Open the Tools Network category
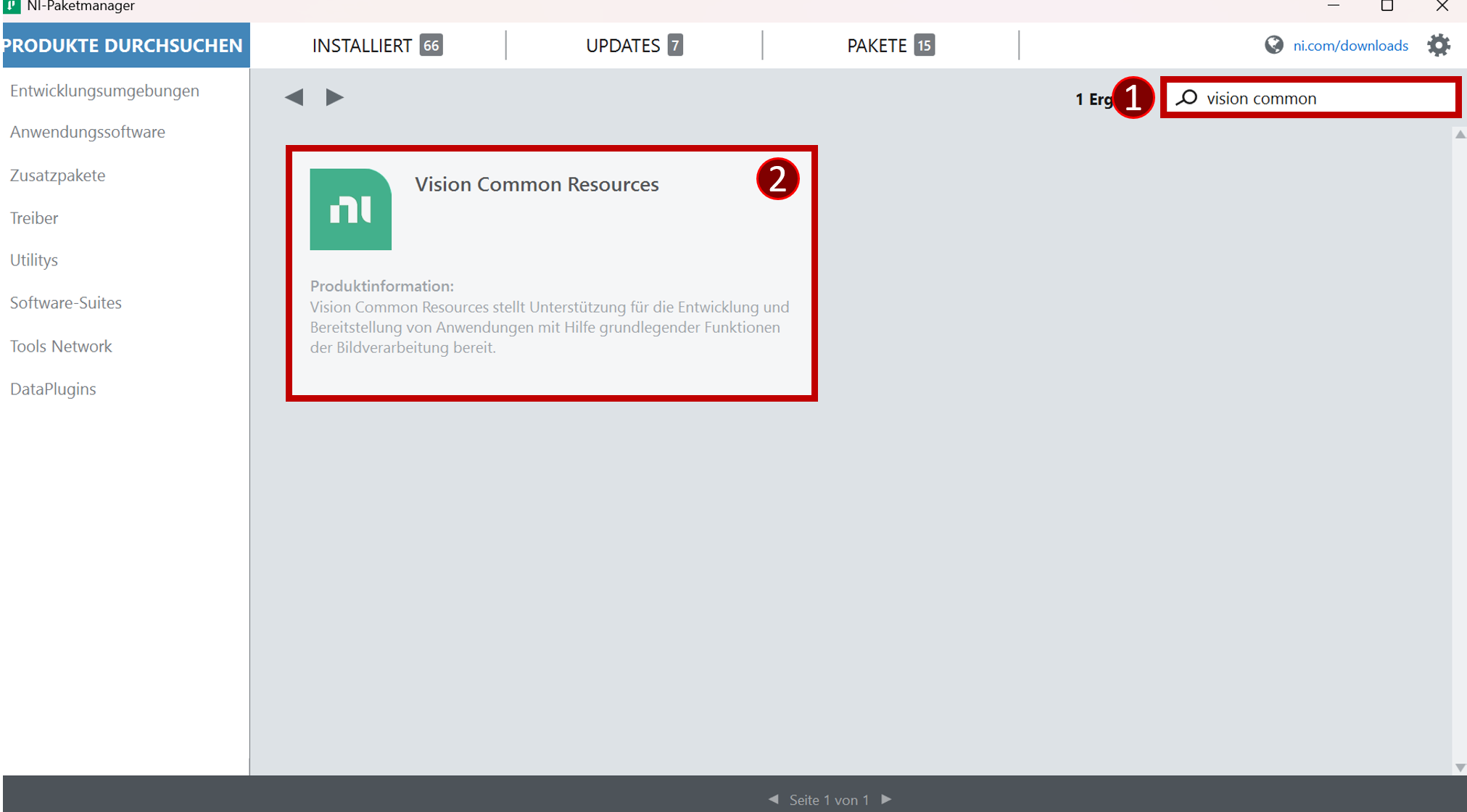Image resolution: width=1467 pixels, height=812 pixels. coord(61,346)
